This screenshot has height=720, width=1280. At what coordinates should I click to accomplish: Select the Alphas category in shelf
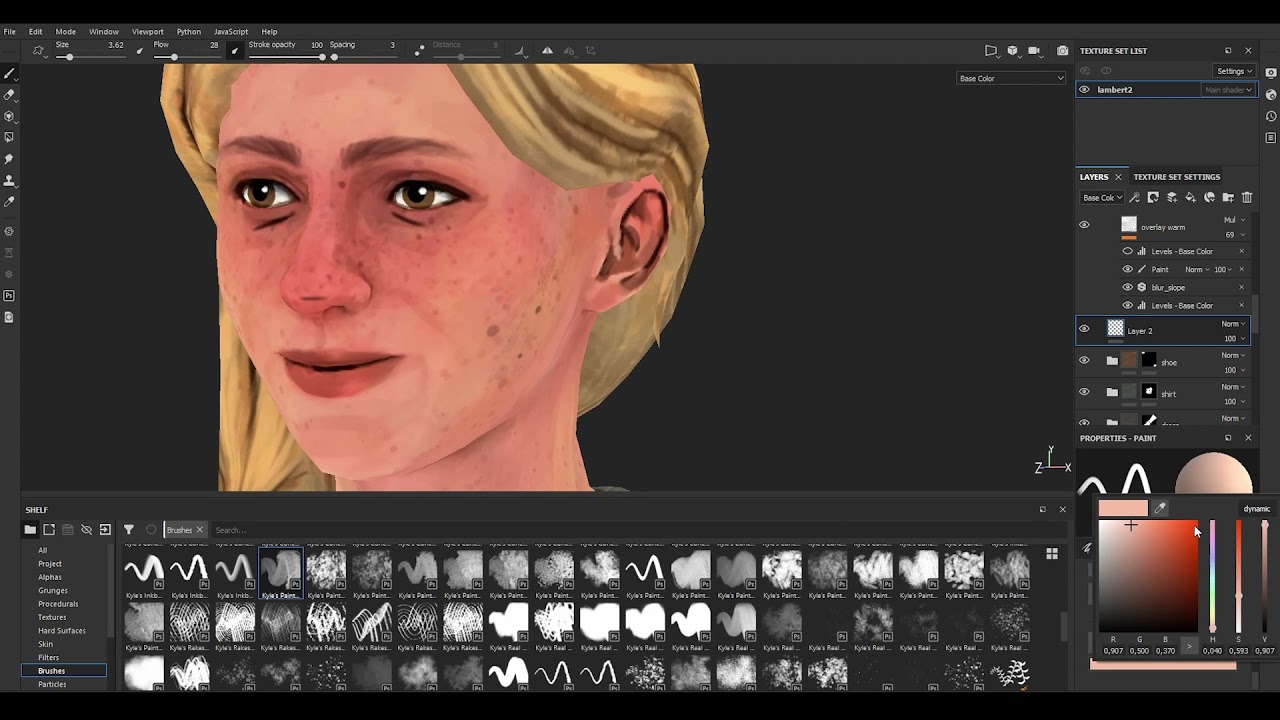[50, 577]
